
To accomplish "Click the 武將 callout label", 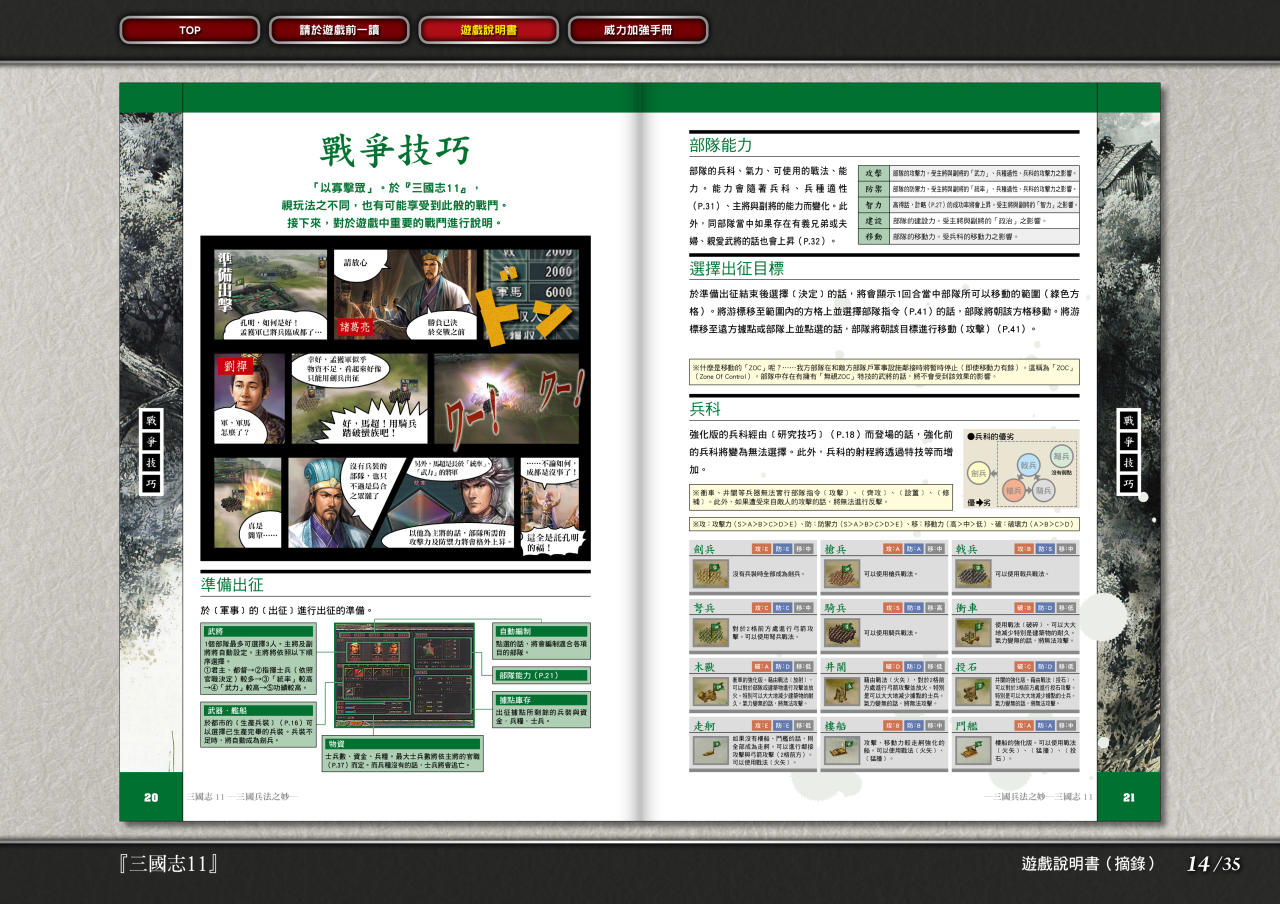I will coord(259,631).
